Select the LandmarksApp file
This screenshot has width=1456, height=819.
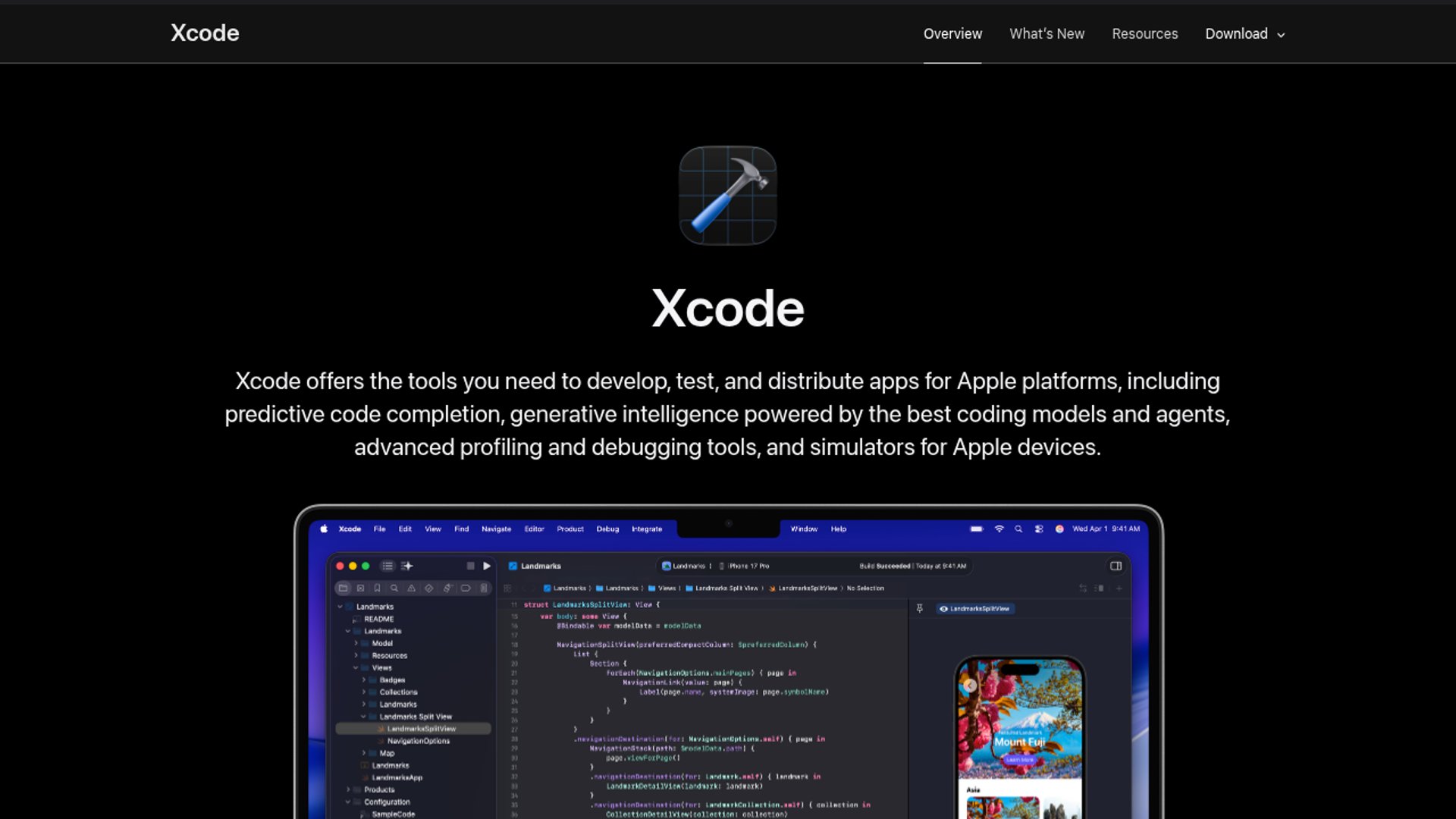pos(397,777)
